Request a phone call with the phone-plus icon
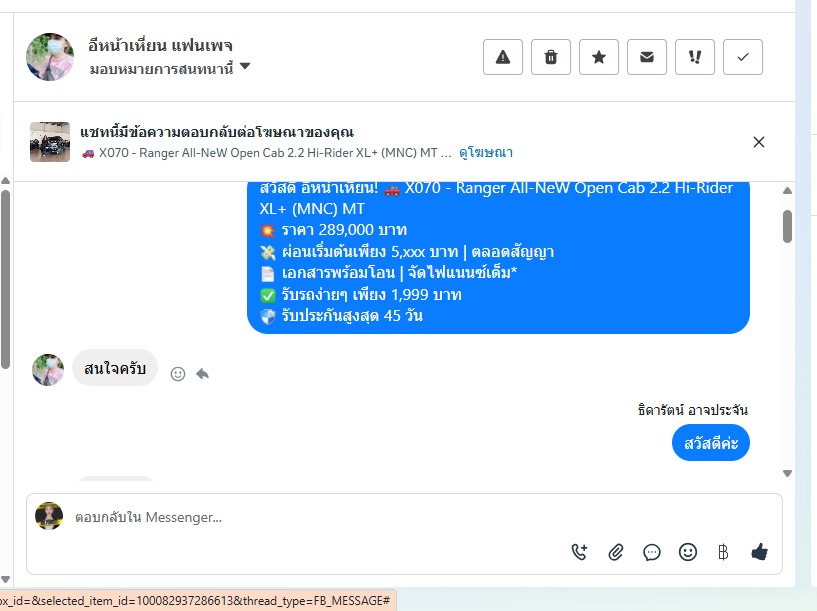 click(579, 552)
